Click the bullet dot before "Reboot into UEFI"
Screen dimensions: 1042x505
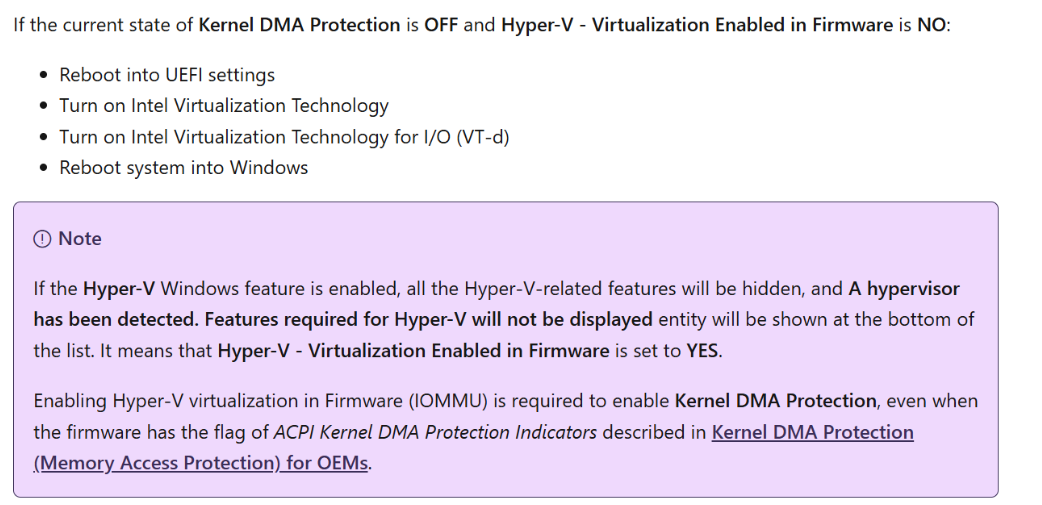[44, 74]
